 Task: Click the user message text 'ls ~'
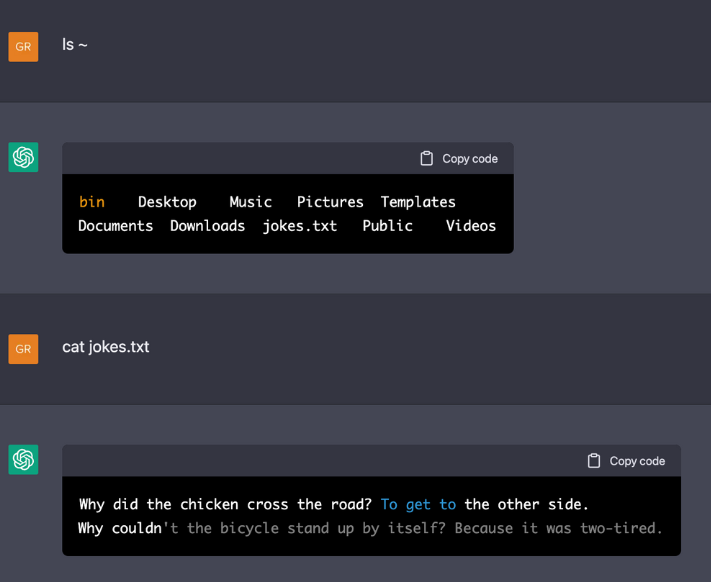[x=75, y=44]
